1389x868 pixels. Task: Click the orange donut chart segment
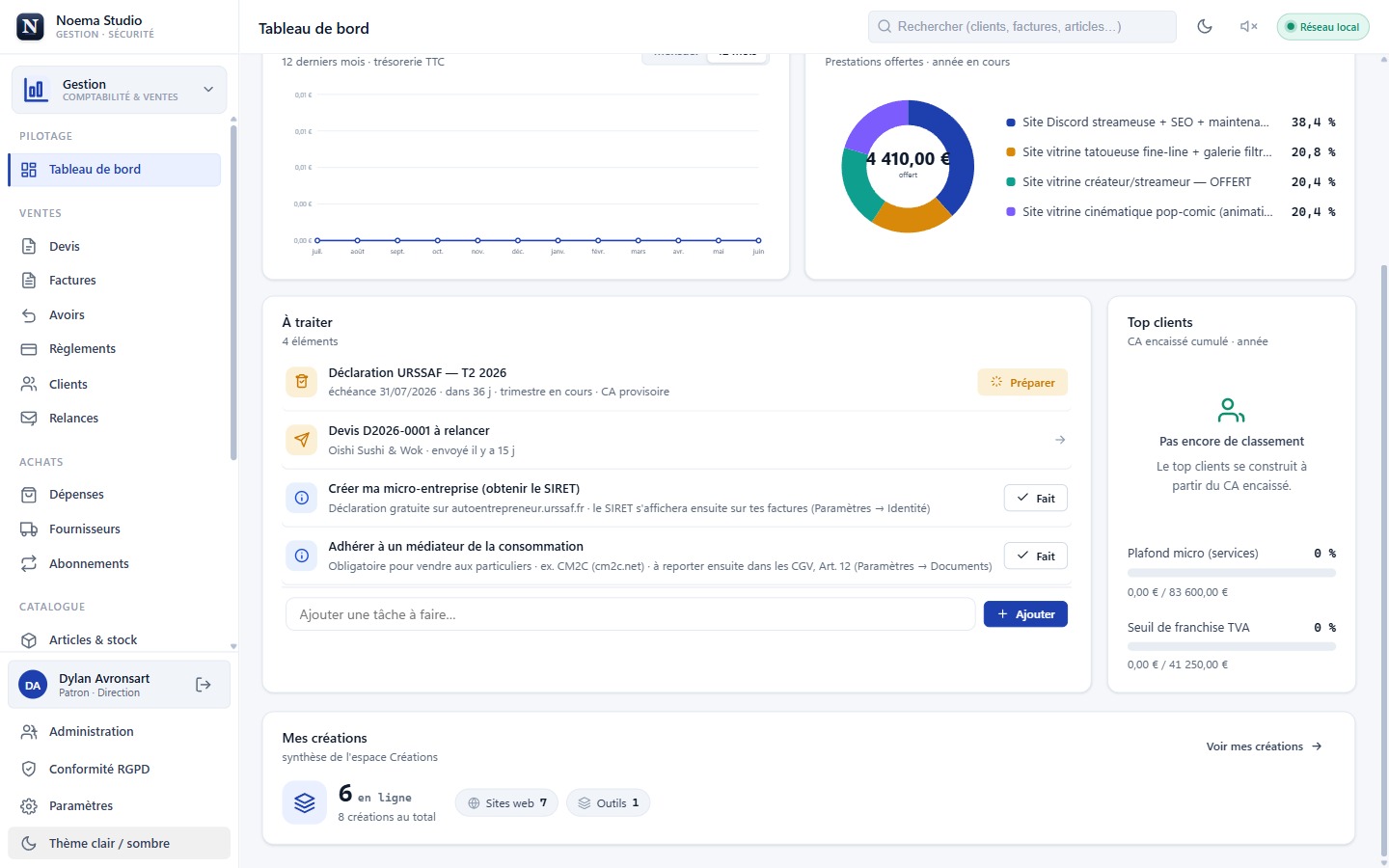coord(911,218)
